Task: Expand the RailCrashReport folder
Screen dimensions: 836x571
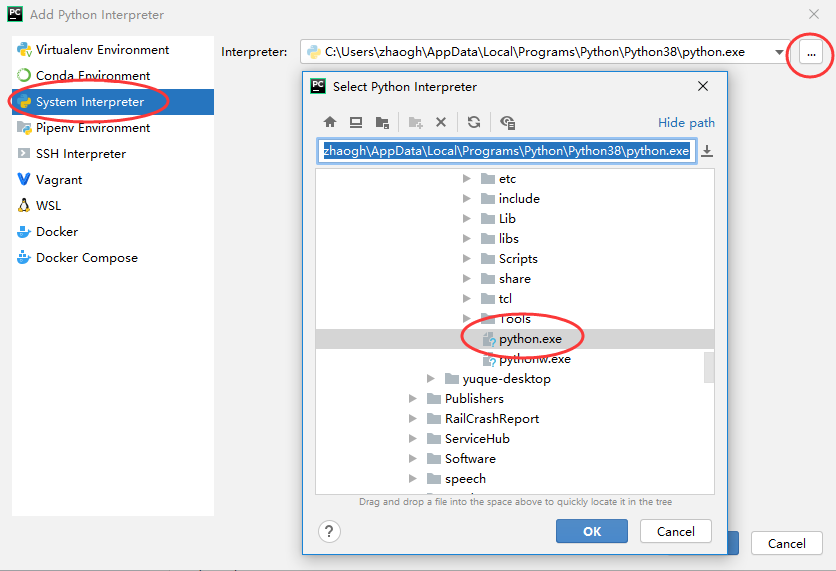Action: coord(413,419)
